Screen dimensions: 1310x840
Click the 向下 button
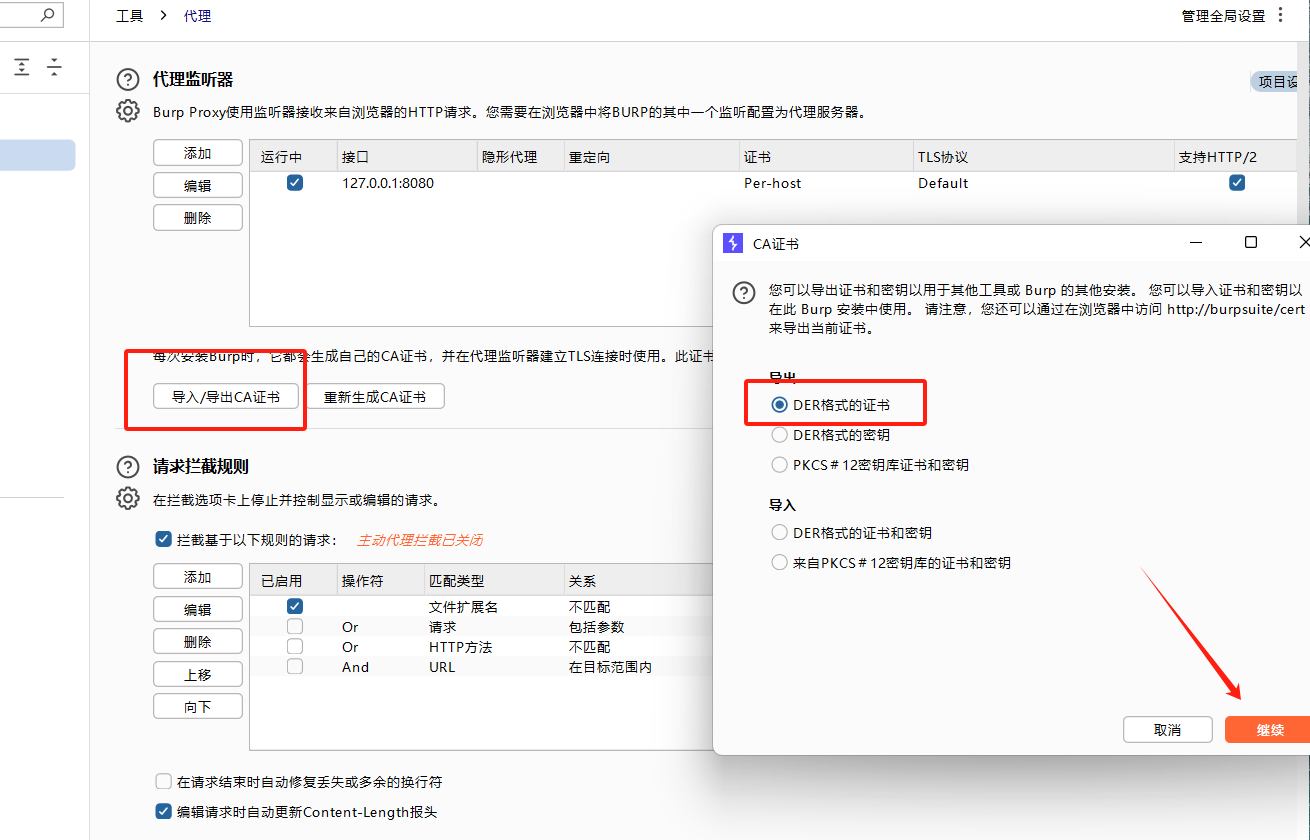(x=198, y=706)
